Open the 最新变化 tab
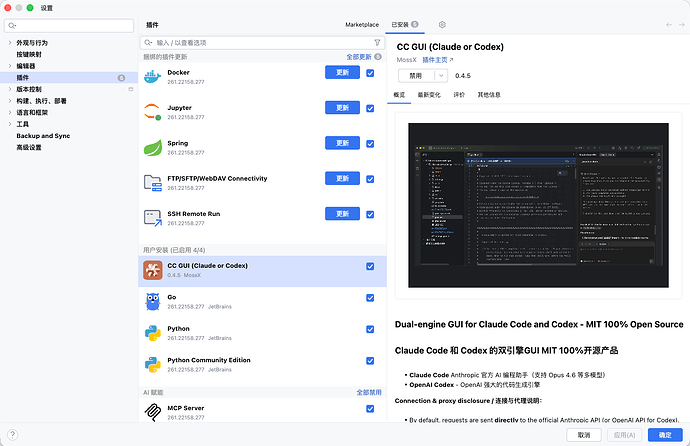This screenshot has height=446, width=690. pyautogui.click(x=429, y=95)
